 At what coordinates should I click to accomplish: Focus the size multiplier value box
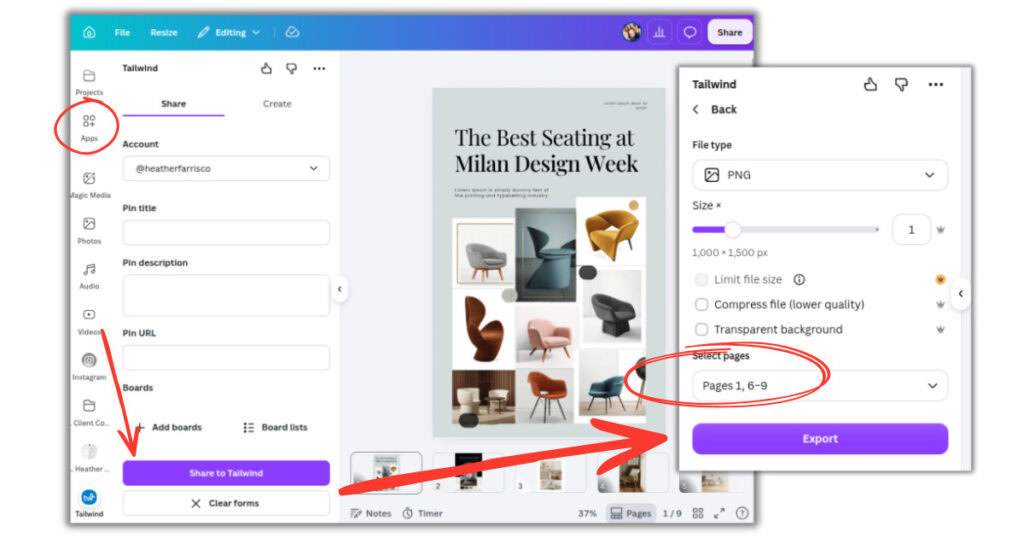(911, 229)
